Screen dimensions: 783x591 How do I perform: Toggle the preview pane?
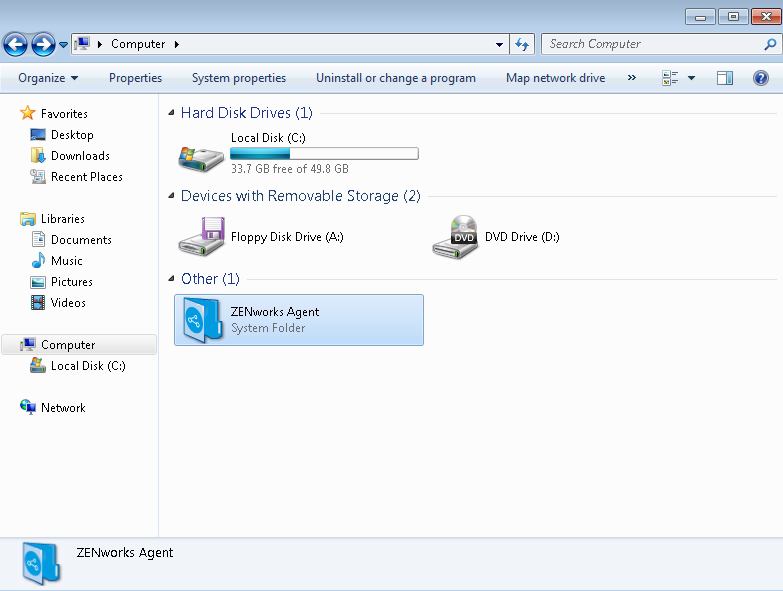click(725, 78)
